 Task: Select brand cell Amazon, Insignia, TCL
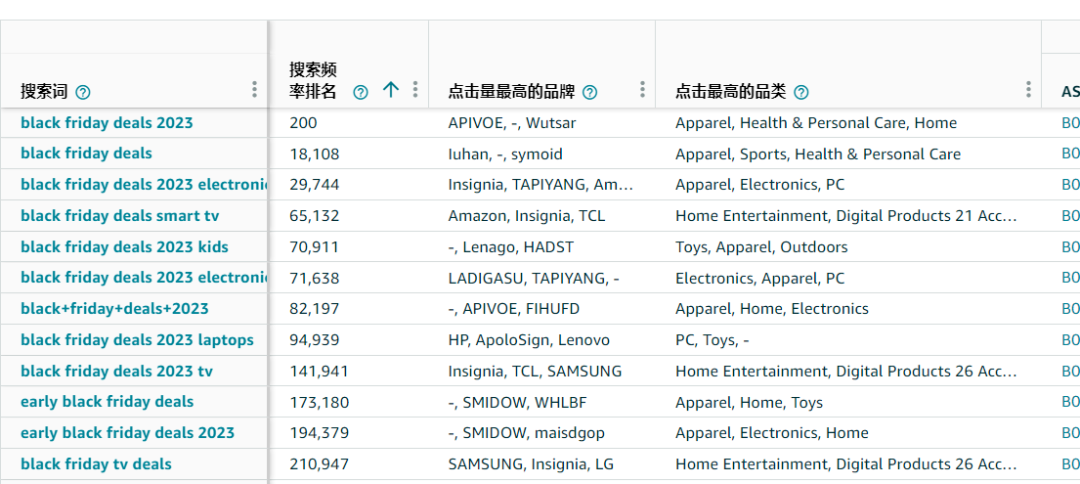pos(526,216)
